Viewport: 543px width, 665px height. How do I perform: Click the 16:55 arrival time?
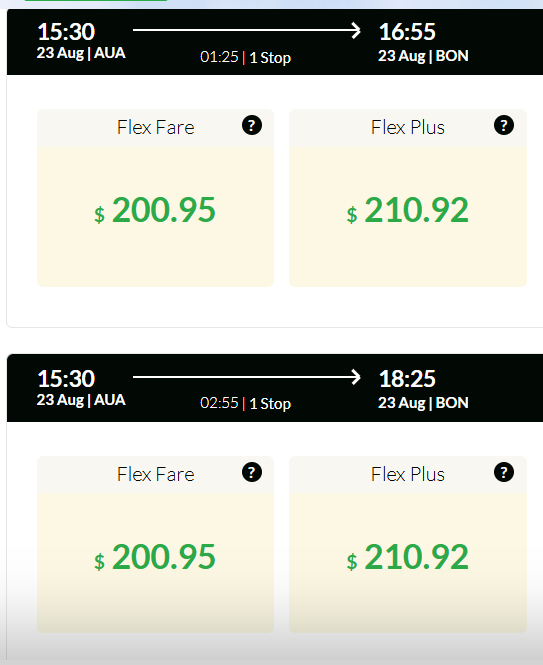[407, 32]
